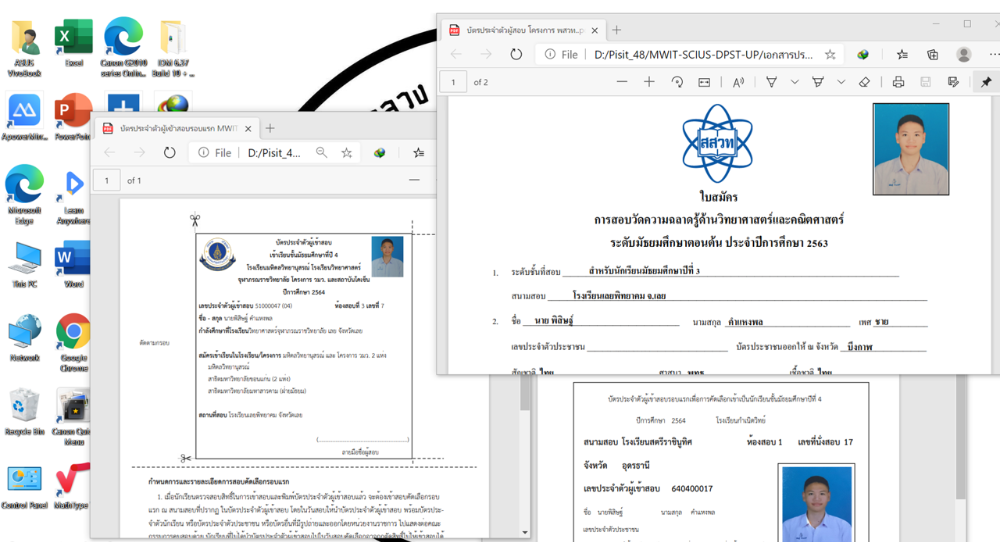1000x542 pixels.
Task: Click the page number field showing of 2
Action: 454,82
